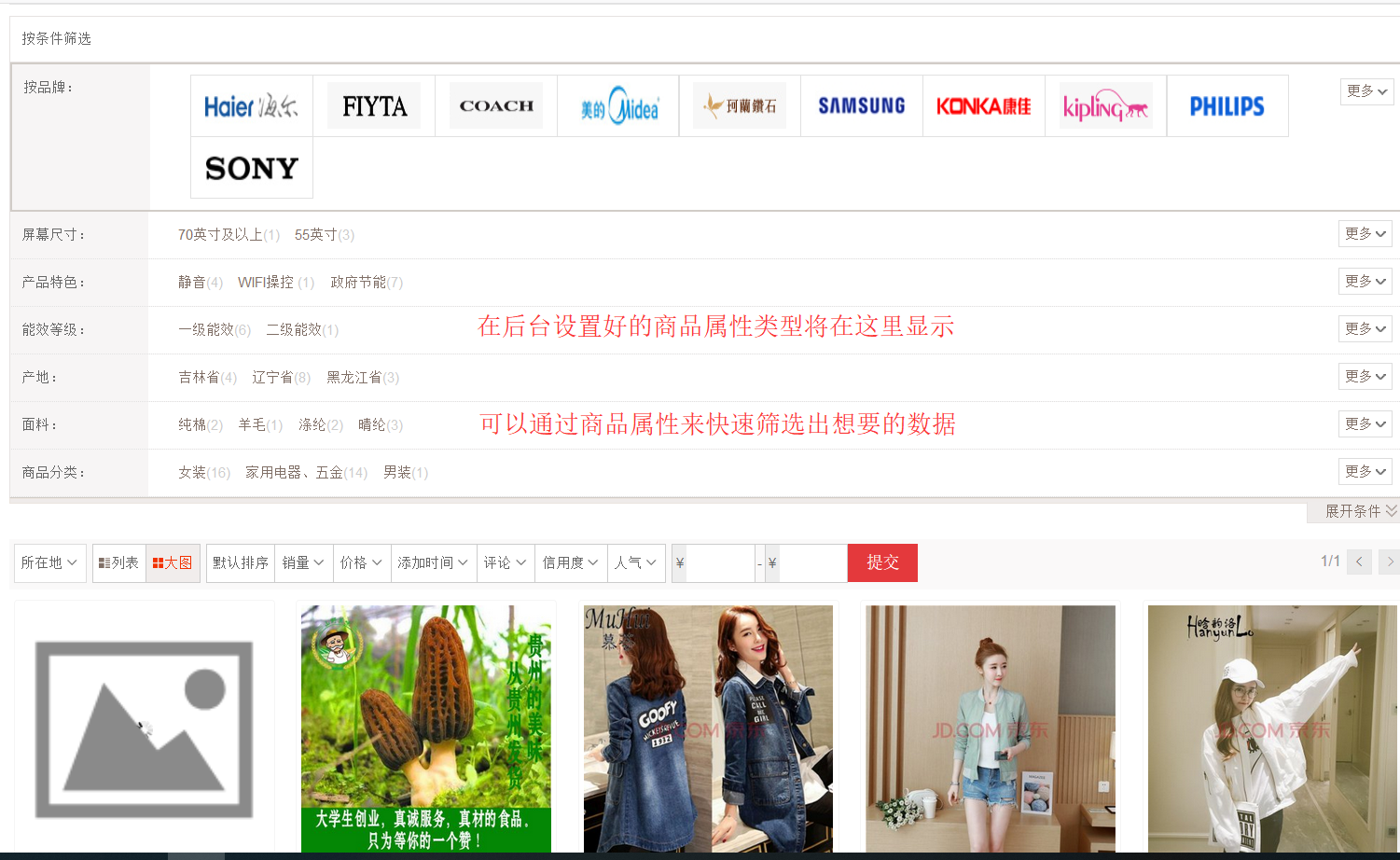Select the SONY brand logo
Image resolution: width=1400 pixels, height=860 pixels.
252,168
